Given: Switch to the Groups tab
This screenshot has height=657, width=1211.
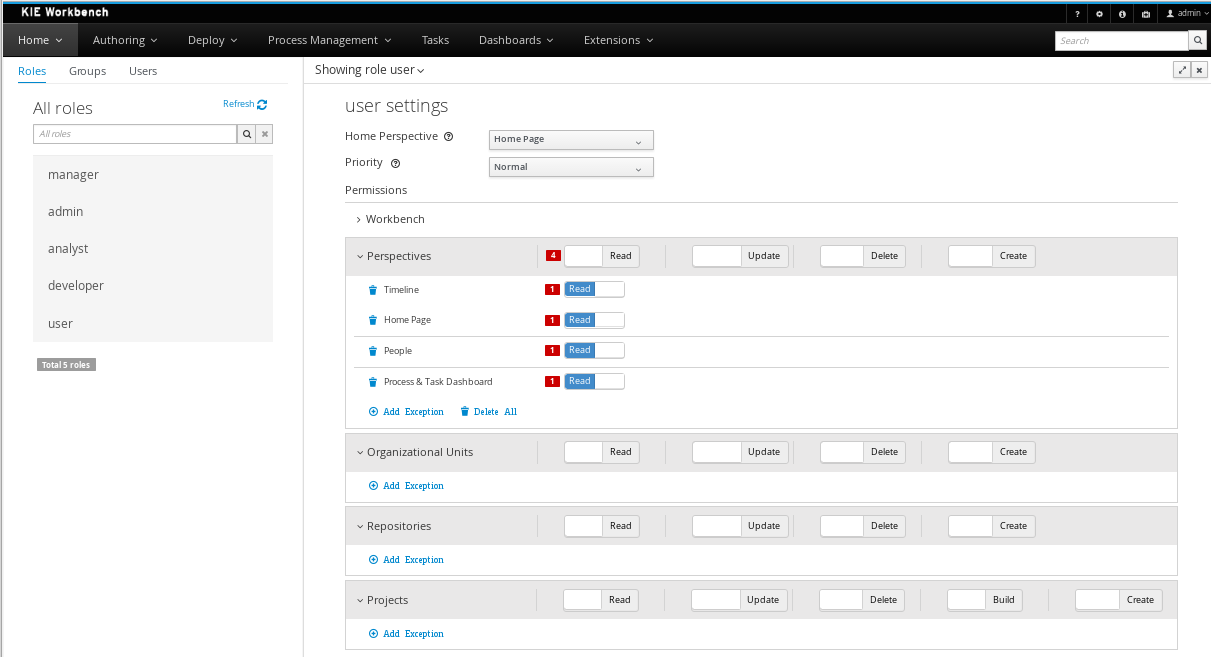Looking at the screenshot, I should 87,71.
